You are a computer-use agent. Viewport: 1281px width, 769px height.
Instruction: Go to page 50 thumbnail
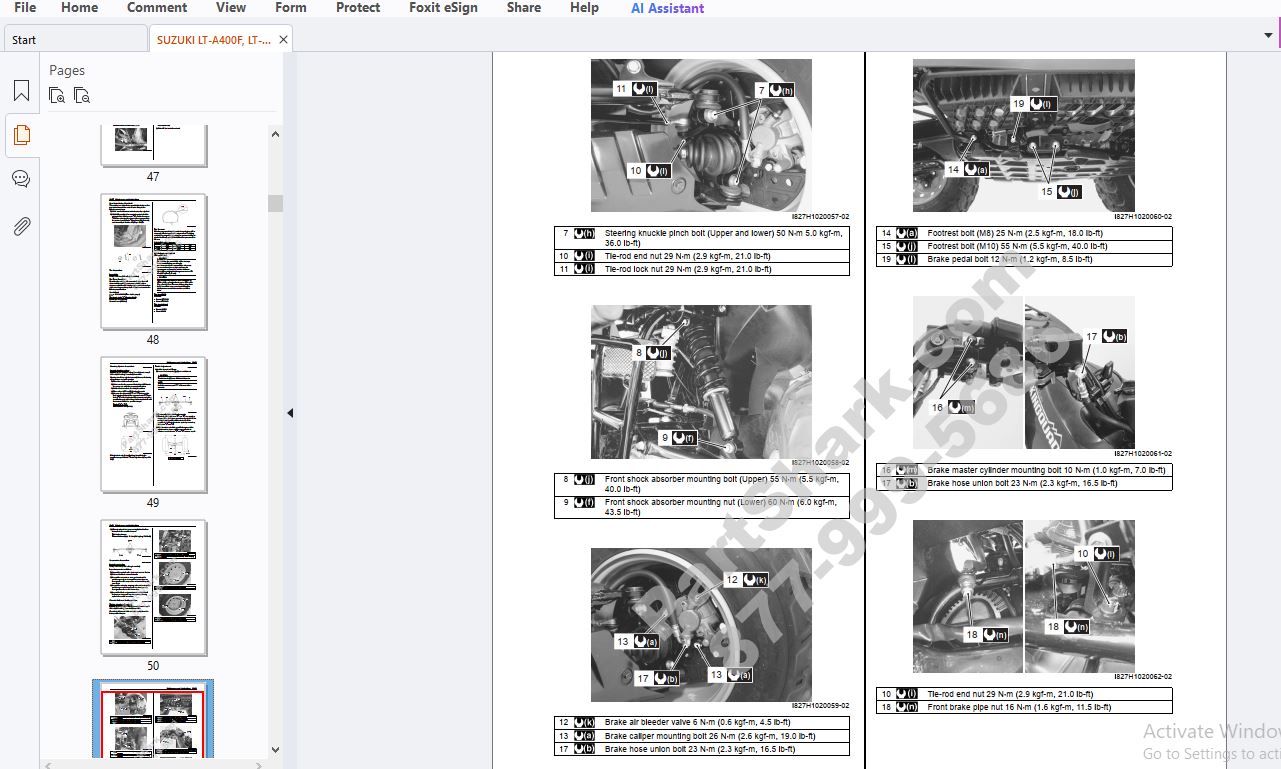[153, 588]
